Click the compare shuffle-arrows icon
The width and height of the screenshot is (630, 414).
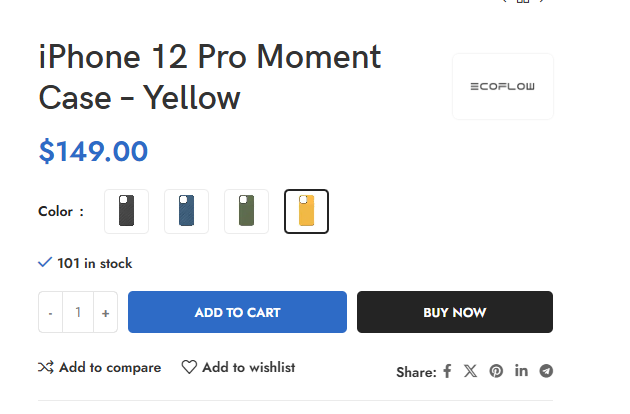point(46,367)
